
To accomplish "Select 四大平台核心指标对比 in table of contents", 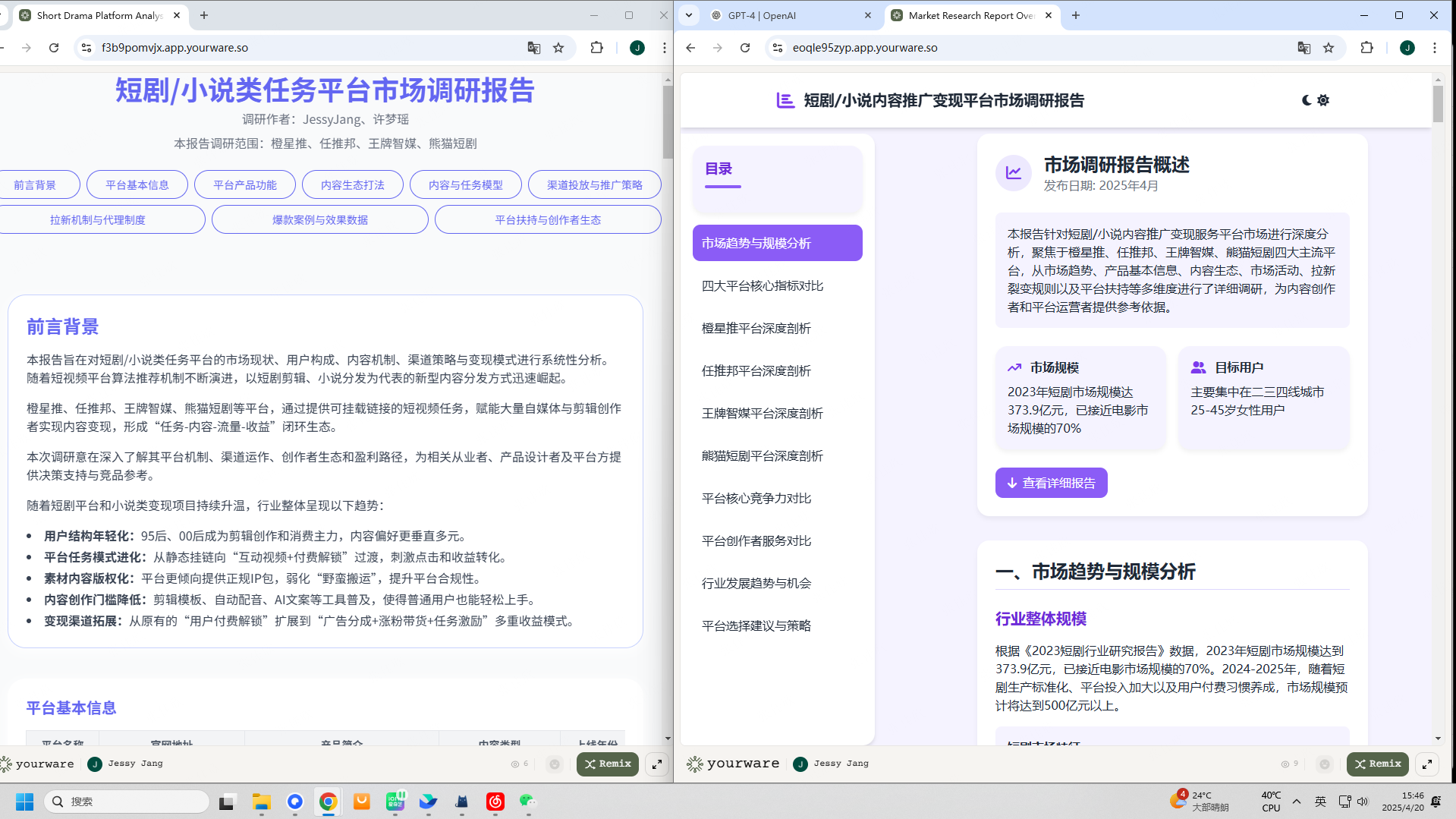I will pos(777,285).
